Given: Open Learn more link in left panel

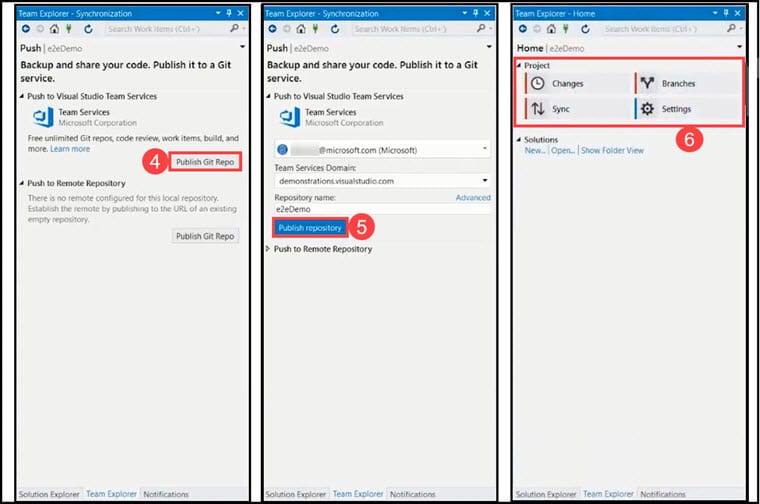Looking at the screenshot, I should (70, 149).
